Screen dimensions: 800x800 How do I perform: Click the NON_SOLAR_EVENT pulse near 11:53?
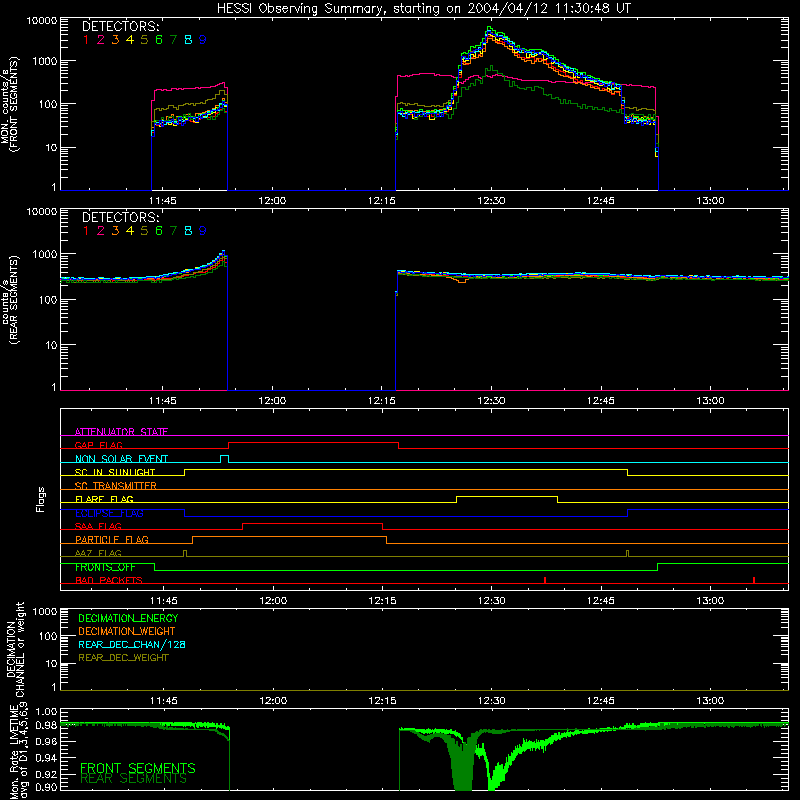coord(224,459)
